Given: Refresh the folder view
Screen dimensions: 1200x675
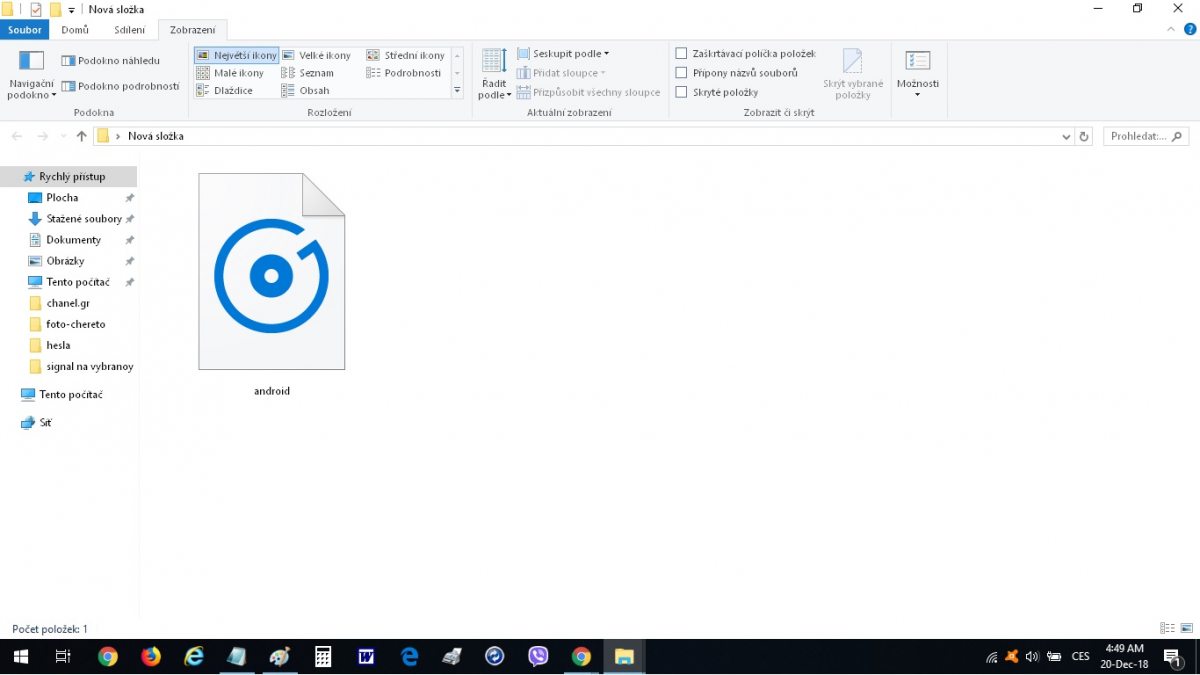Looking at the screenshot, I should point(1084,136).
